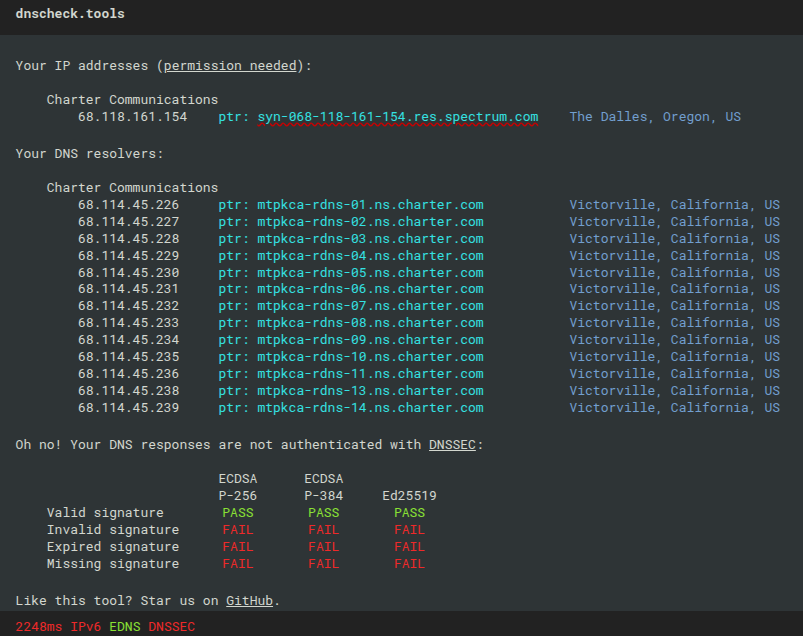803x636 pixels.
Task: Click 'Charter Communications' under Your IP addresses
Action: pyautogui.click(x=132, y=100)
